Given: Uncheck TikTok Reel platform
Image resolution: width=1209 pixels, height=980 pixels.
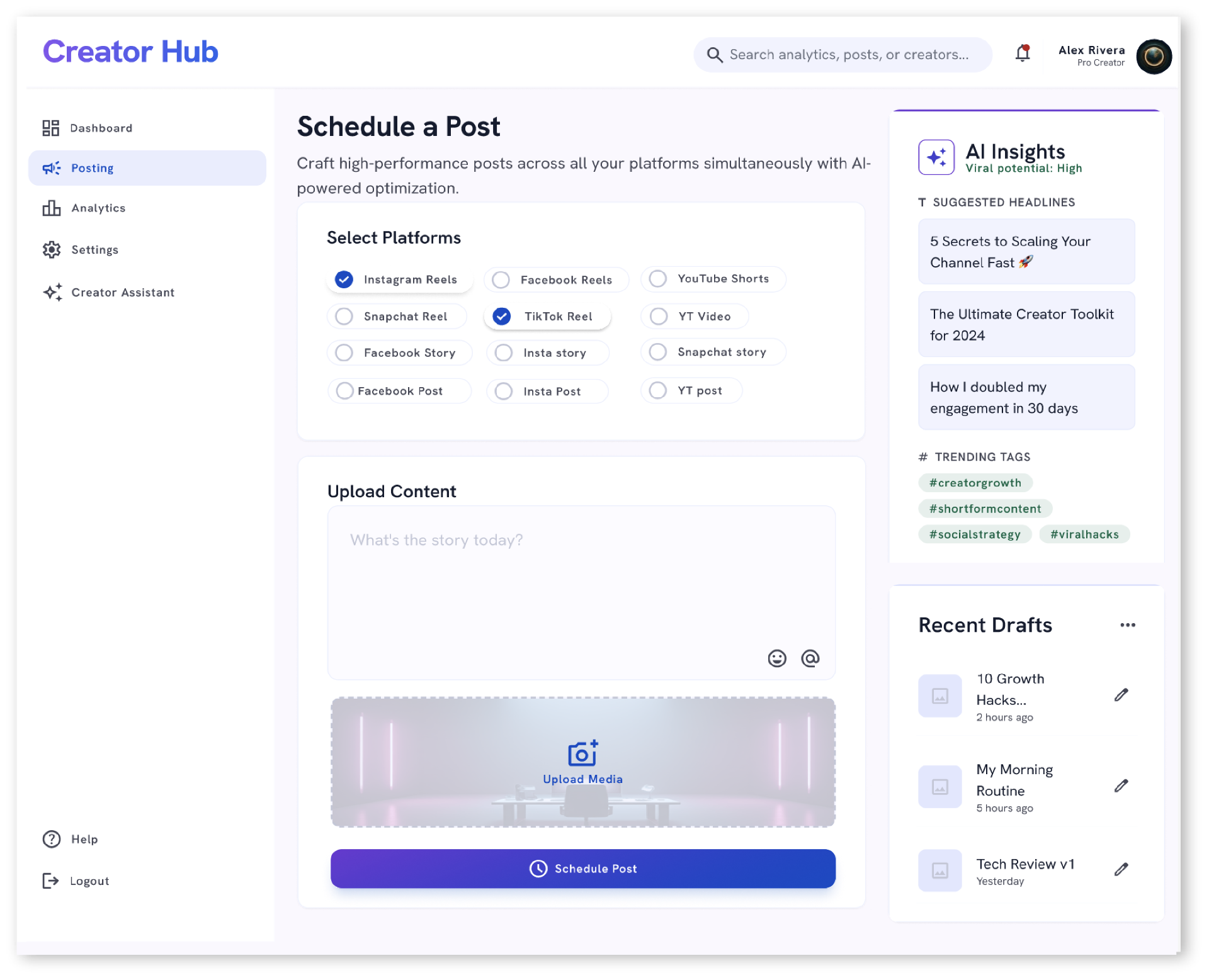Looking at the screenshot, I should tap(547, 317).
